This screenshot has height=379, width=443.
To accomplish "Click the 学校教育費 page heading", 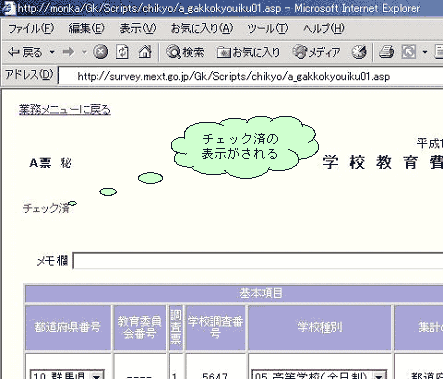I will coord(383,162).
